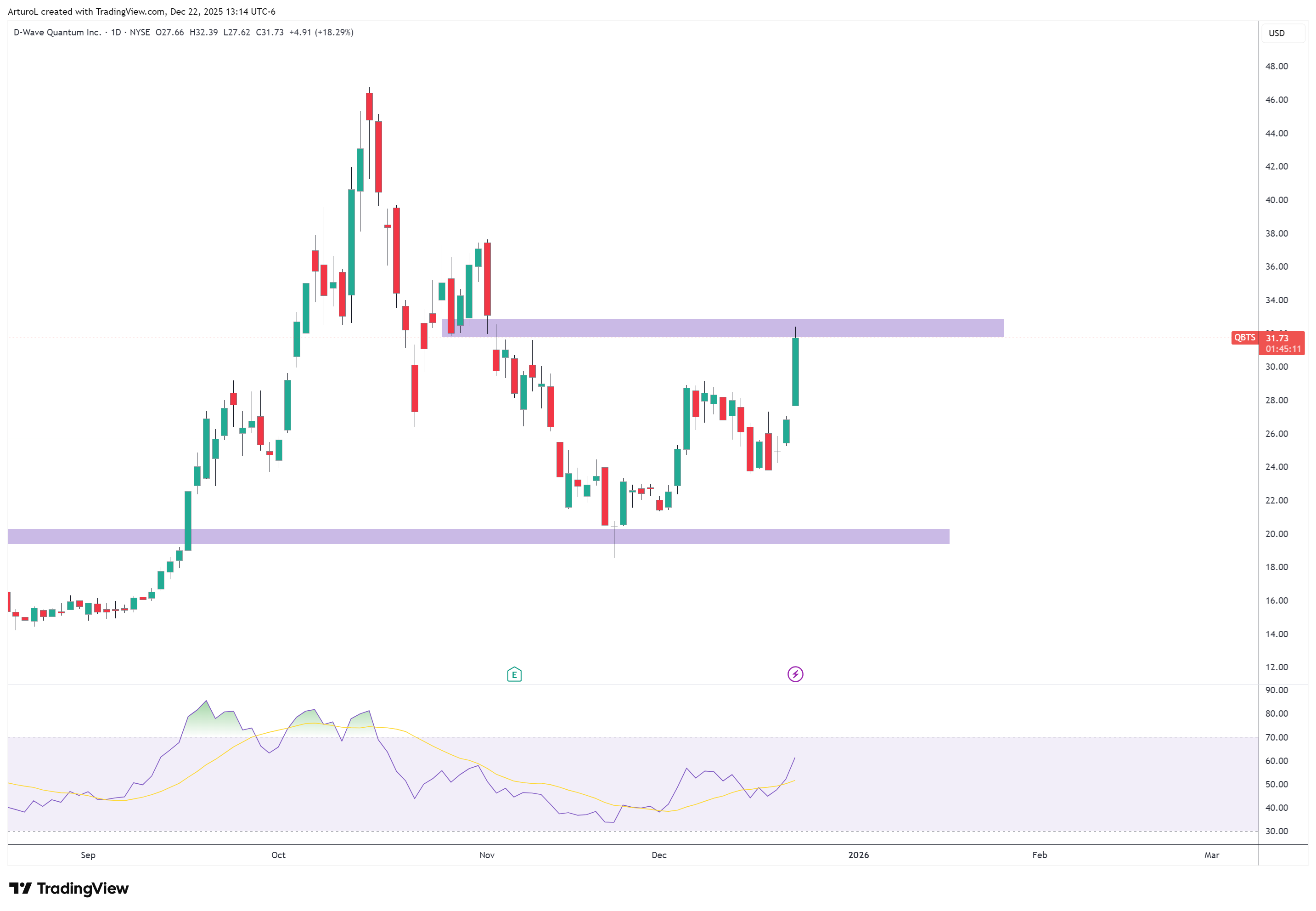Click the 2026 label on time axis
The height and width of the screenshot is (911, 1316).
[x=859, y=855]
